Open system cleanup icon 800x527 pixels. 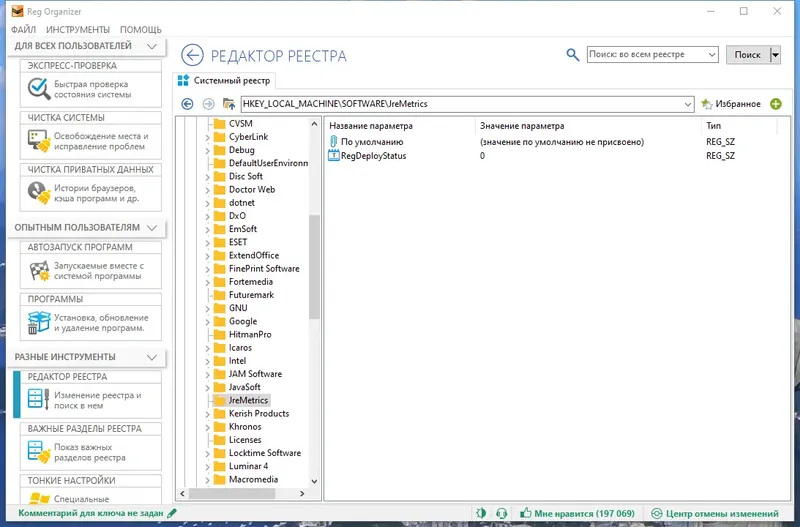(x=39, y=141)
